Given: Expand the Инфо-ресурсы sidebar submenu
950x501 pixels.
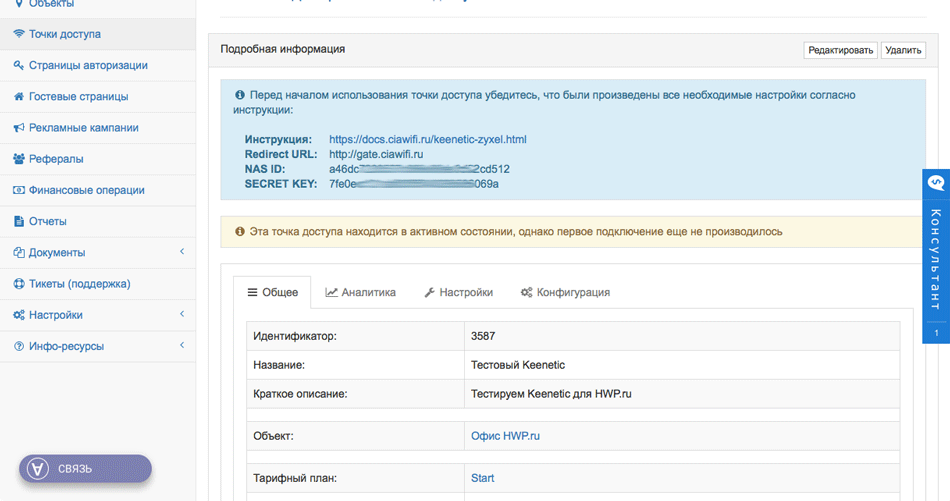Looking at the screenshot, I should point(181,346).
